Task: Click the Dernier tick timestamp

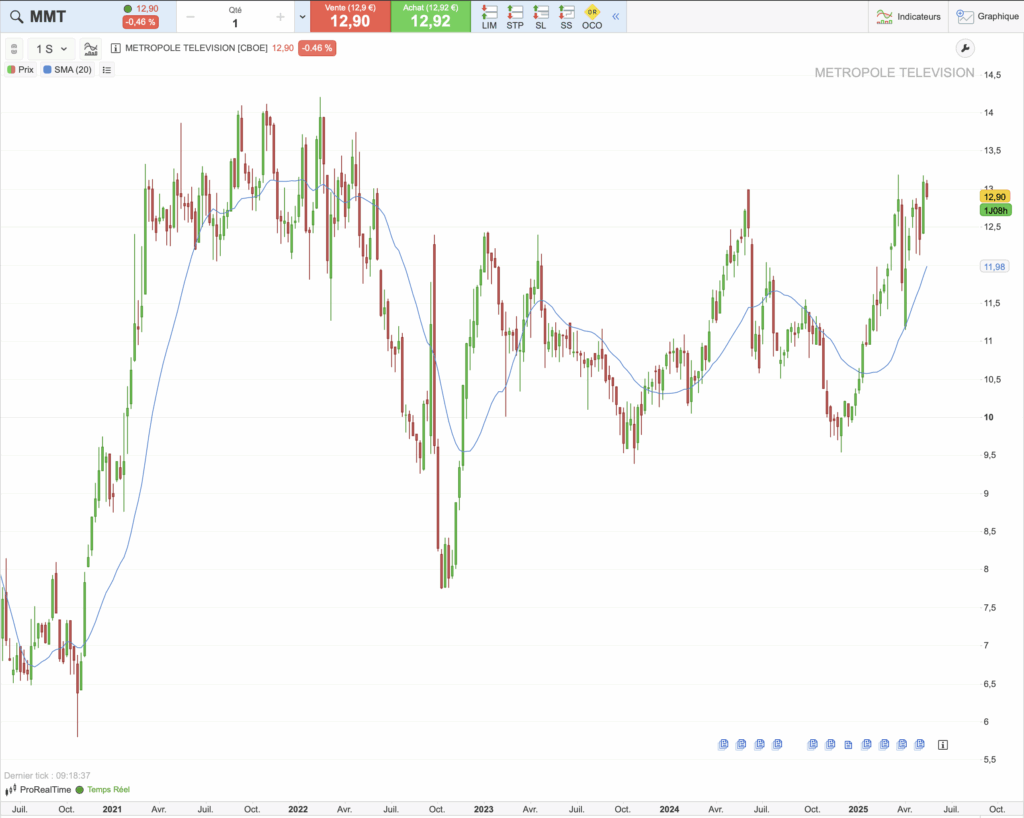Action: click(x=47, y=776)
